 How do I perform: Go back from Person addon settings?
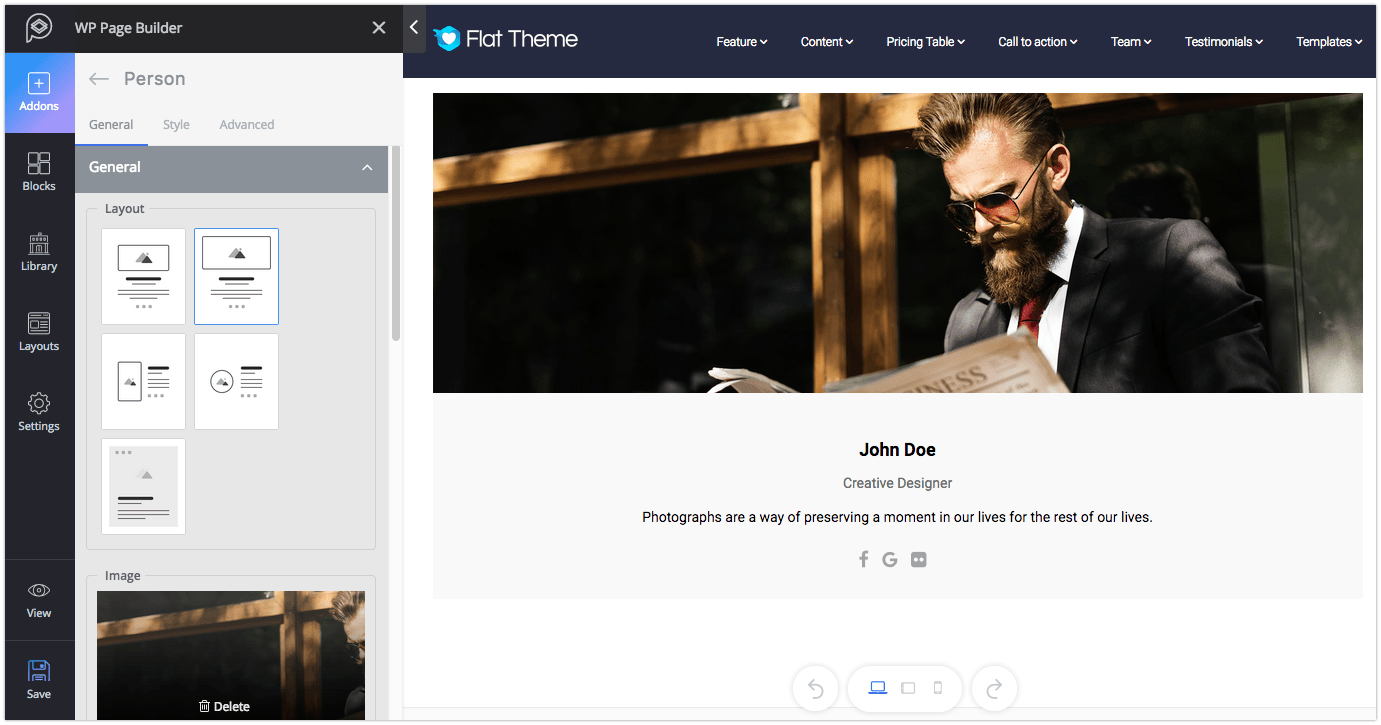pos(99,79)
